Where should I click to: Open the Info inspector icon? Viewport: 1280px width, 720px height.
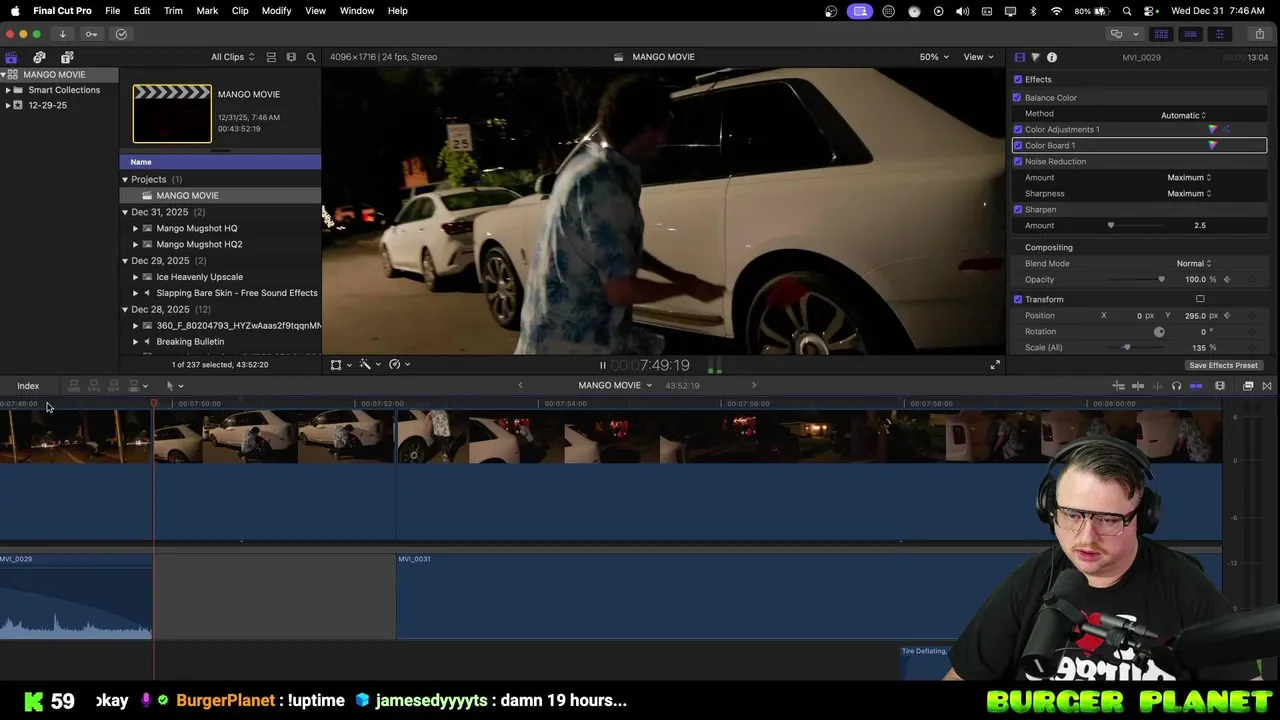(x=1052, y=57)
